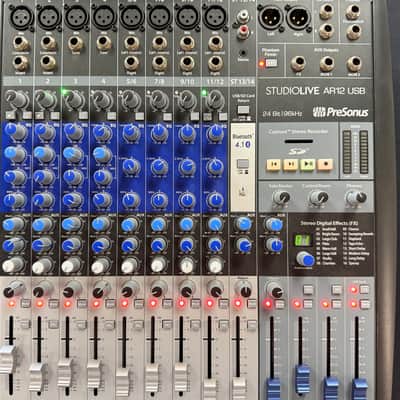Click the PreSonus logo

tap(341, 112)
